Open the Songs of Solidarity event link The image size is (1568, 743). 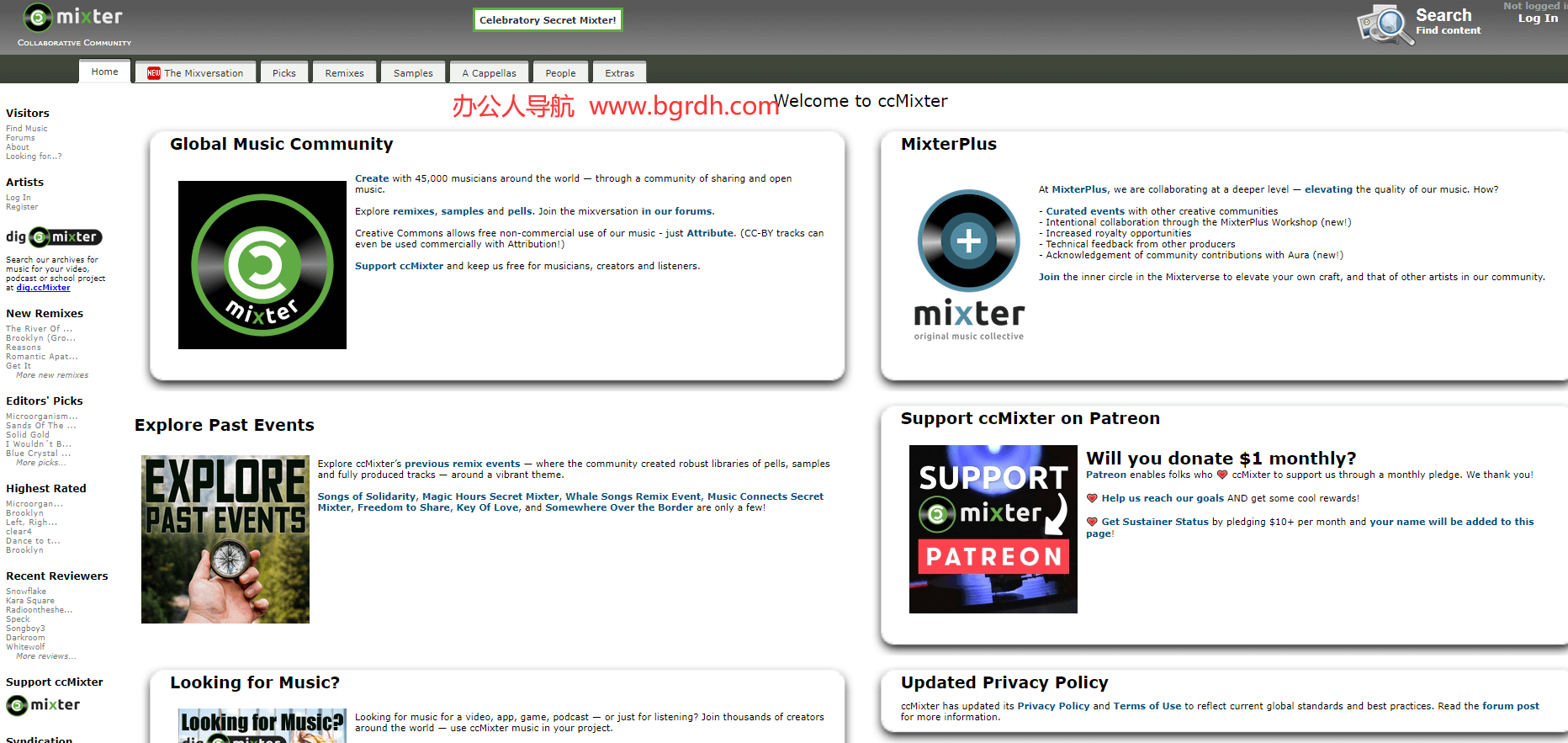(367, 496)
